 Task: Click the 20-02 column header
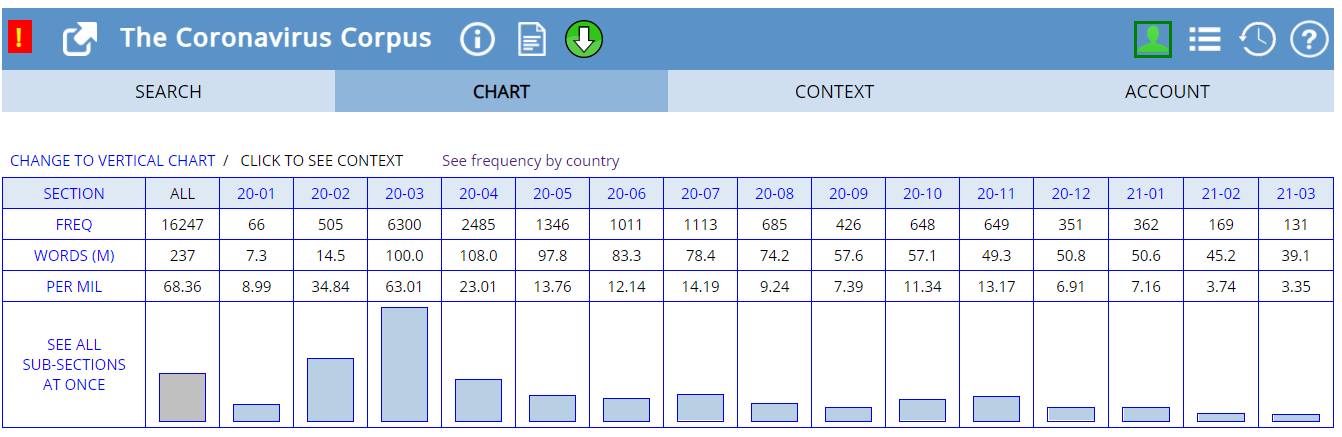[330, 193]
